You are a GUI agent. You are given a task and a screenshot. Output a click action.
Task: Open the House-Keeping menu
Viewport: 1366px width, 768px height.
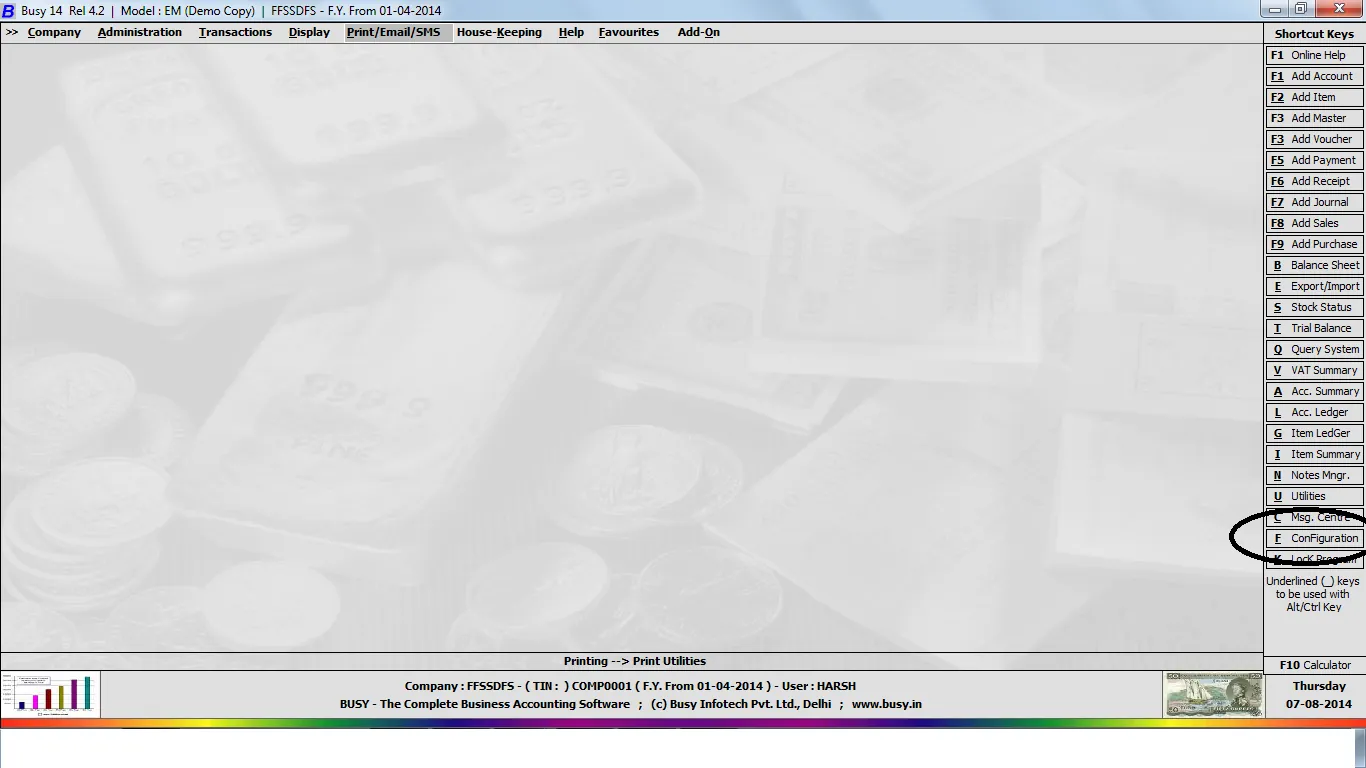499,32
